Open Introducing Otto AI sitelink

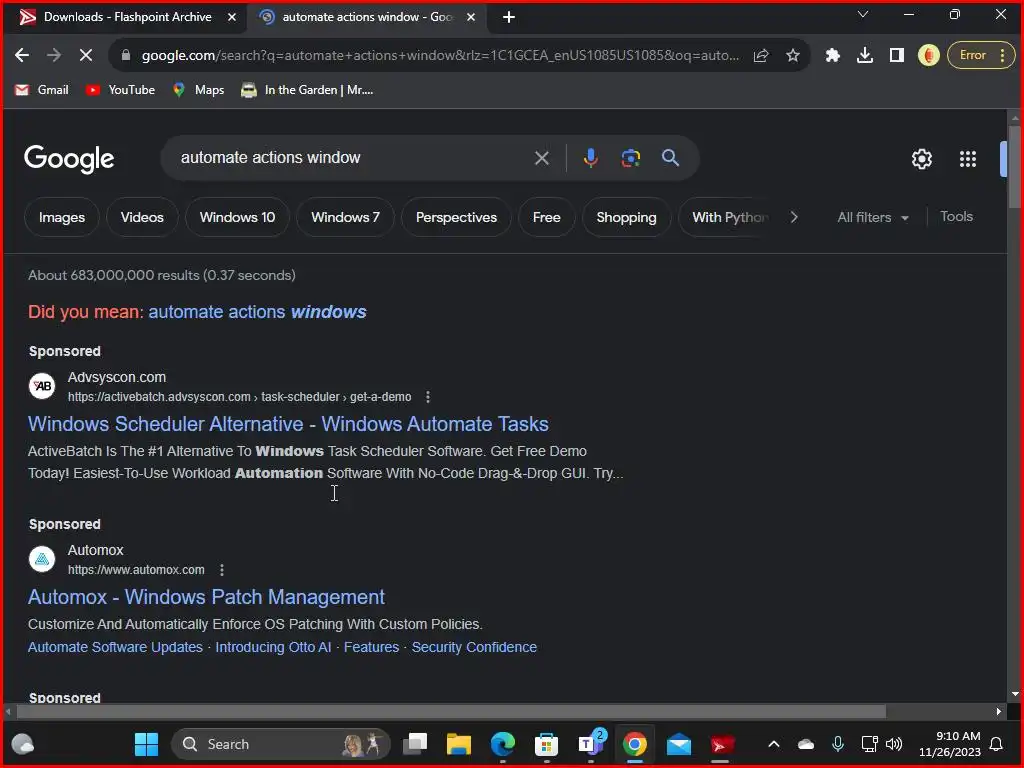pos(273,647)
